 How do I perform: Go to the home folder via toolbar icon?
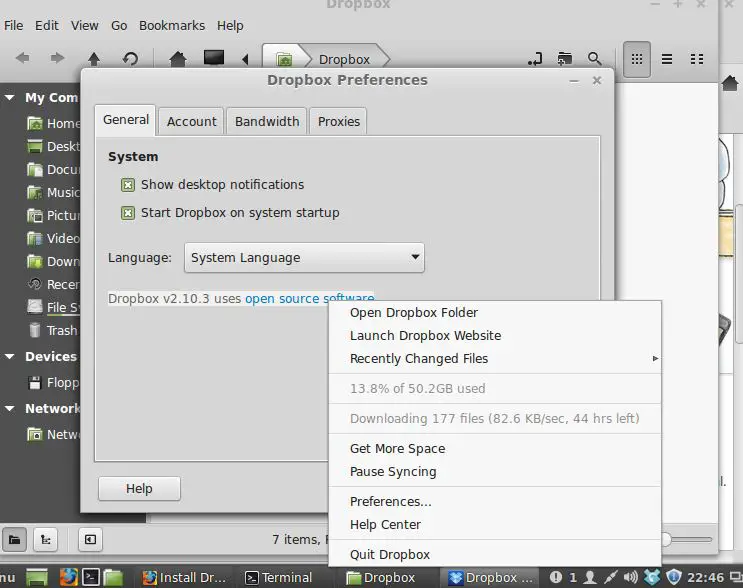point(178,59)
